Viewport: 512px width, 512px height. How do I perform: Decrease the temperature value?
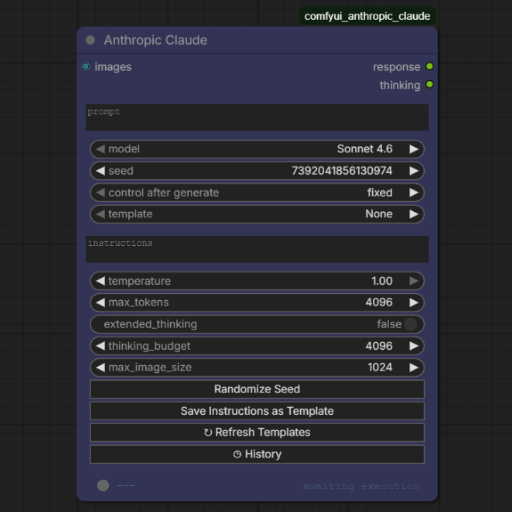coord(100,281)
